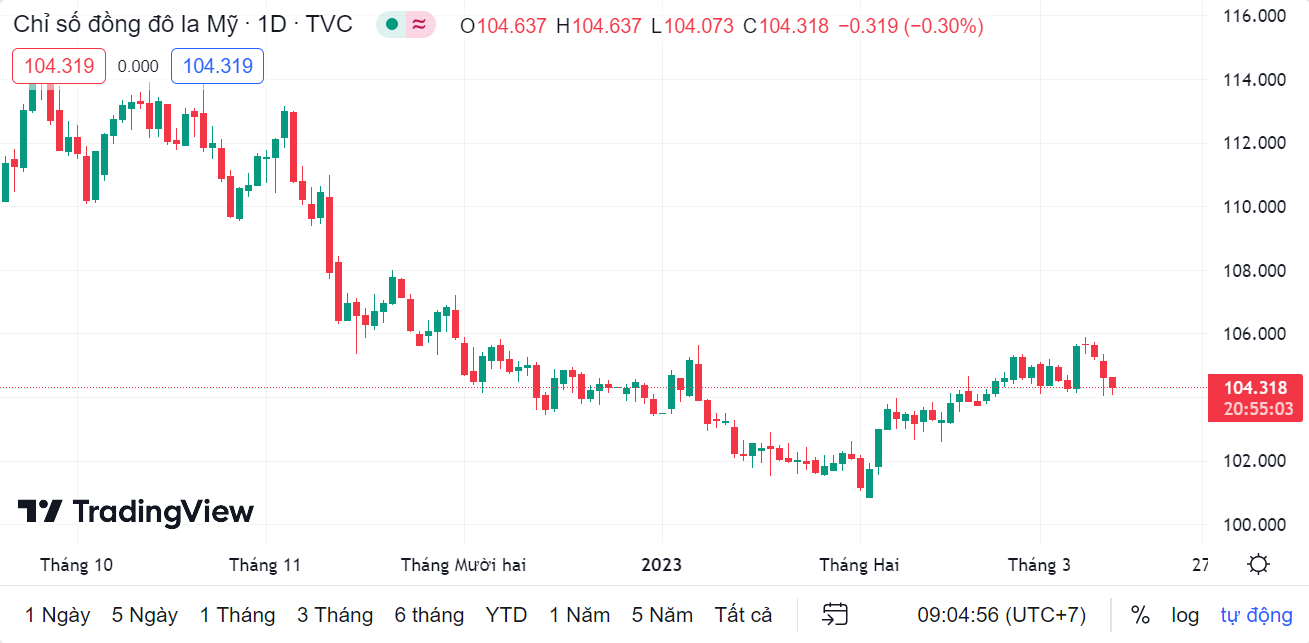Show the '1 Năm' range

click(x=580, y=614)
